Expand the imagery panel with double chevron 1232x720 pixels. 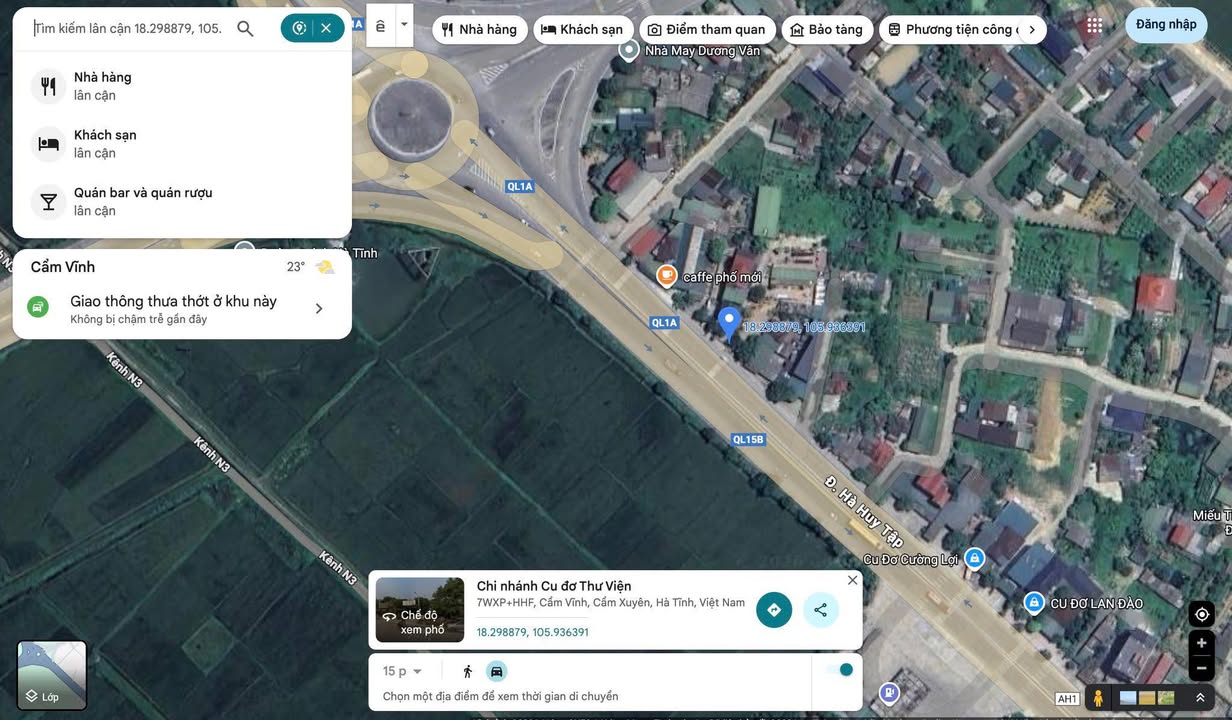pyautogui.click(x=1200, y=698)
